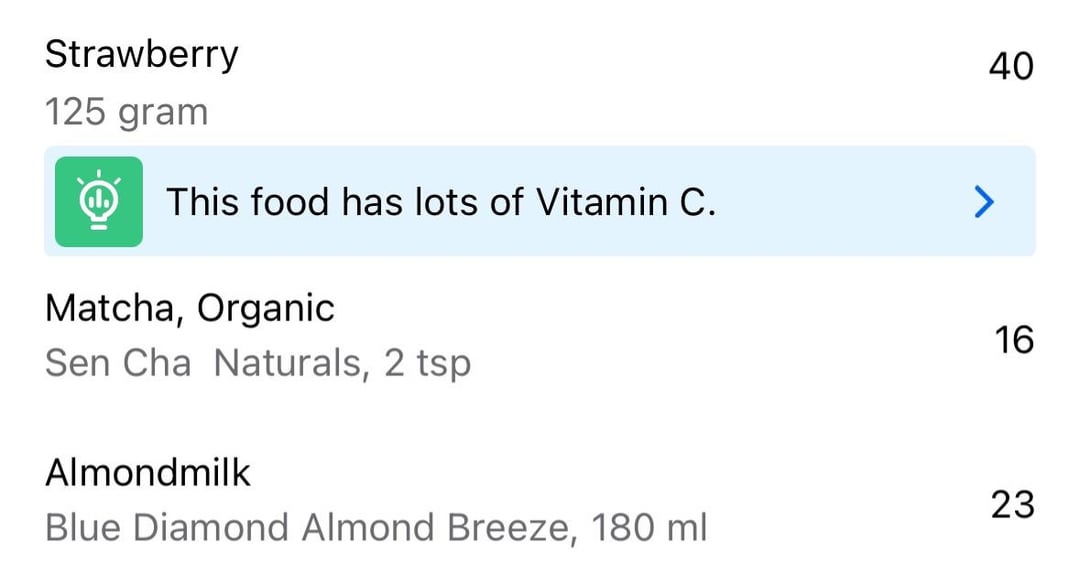Screen dimensions: 1080x584
Task: Click the words Vitamin C in banner
Action: coord(626,202)
